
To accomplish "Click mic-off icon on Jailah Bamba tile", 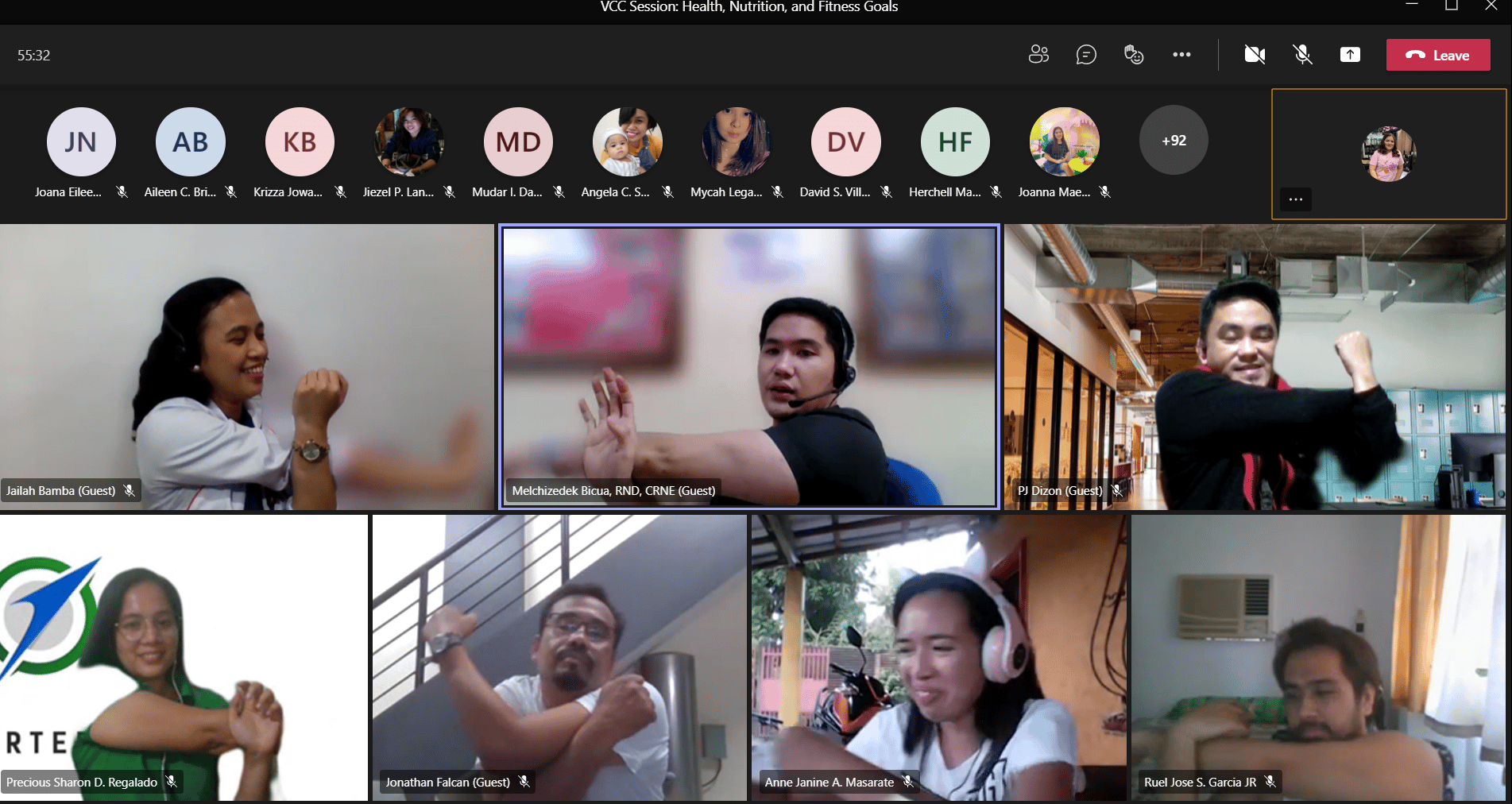I will (x=130, y=490).
